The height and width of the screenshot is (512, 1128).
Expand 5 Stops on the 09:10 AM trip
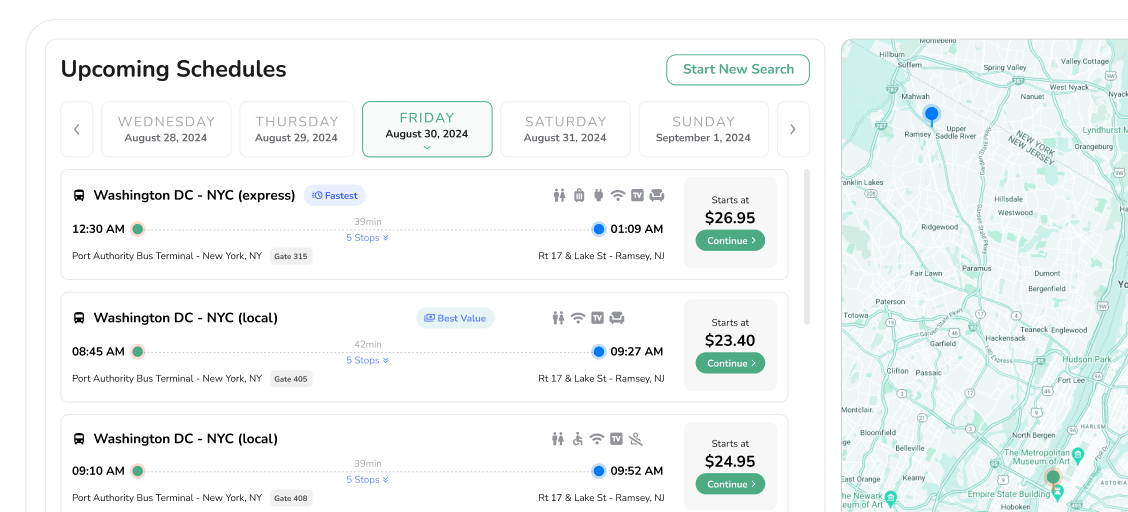tap(368, 480)
